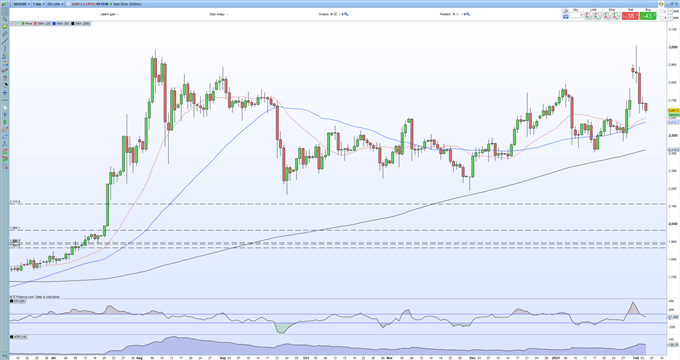Select the blue crosshair cursor tool
The image size is (680, 360).
click(5, 93)
